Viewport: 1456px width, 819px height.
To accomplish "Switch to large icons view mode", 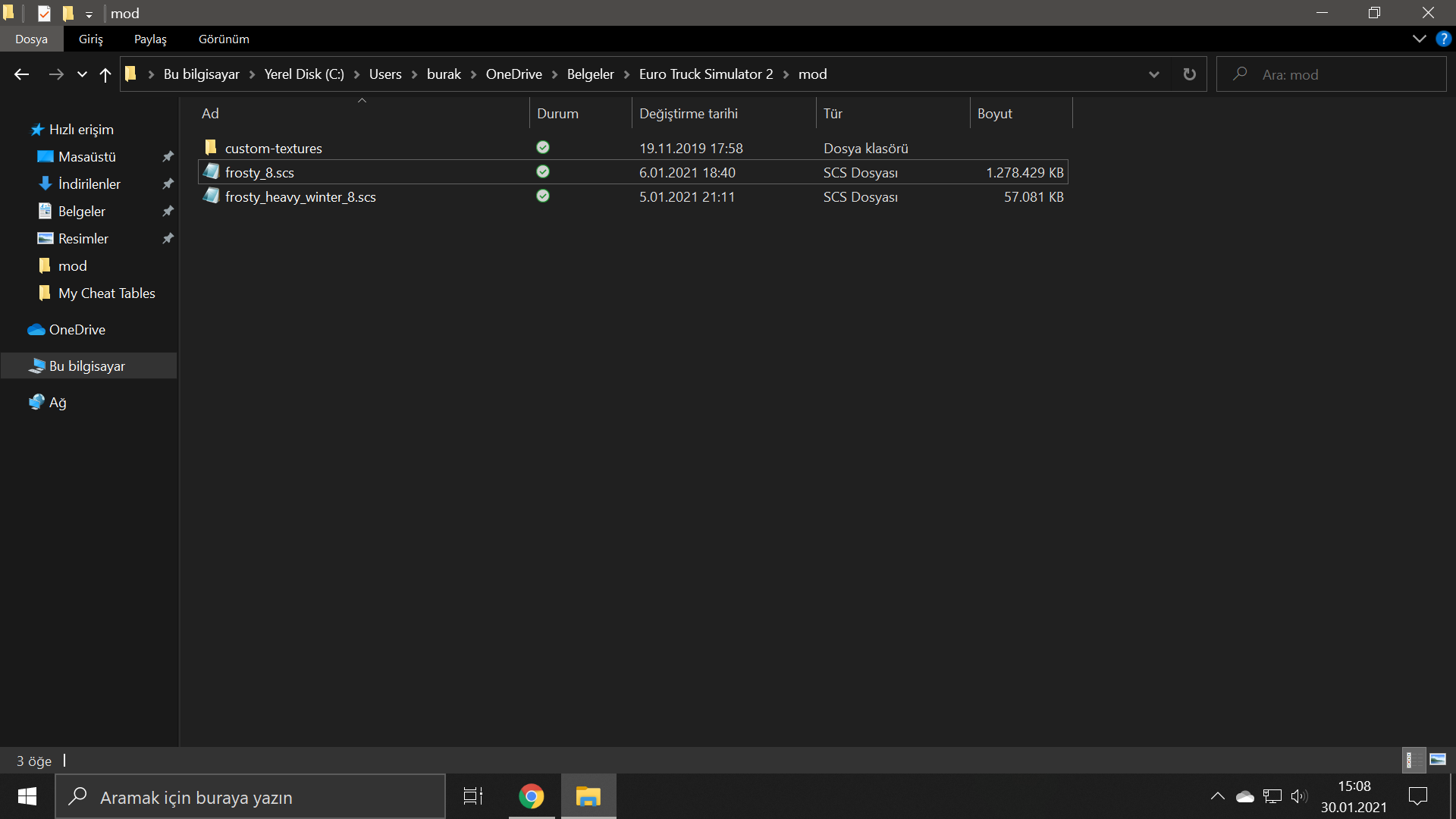I will click(1438, 759).
